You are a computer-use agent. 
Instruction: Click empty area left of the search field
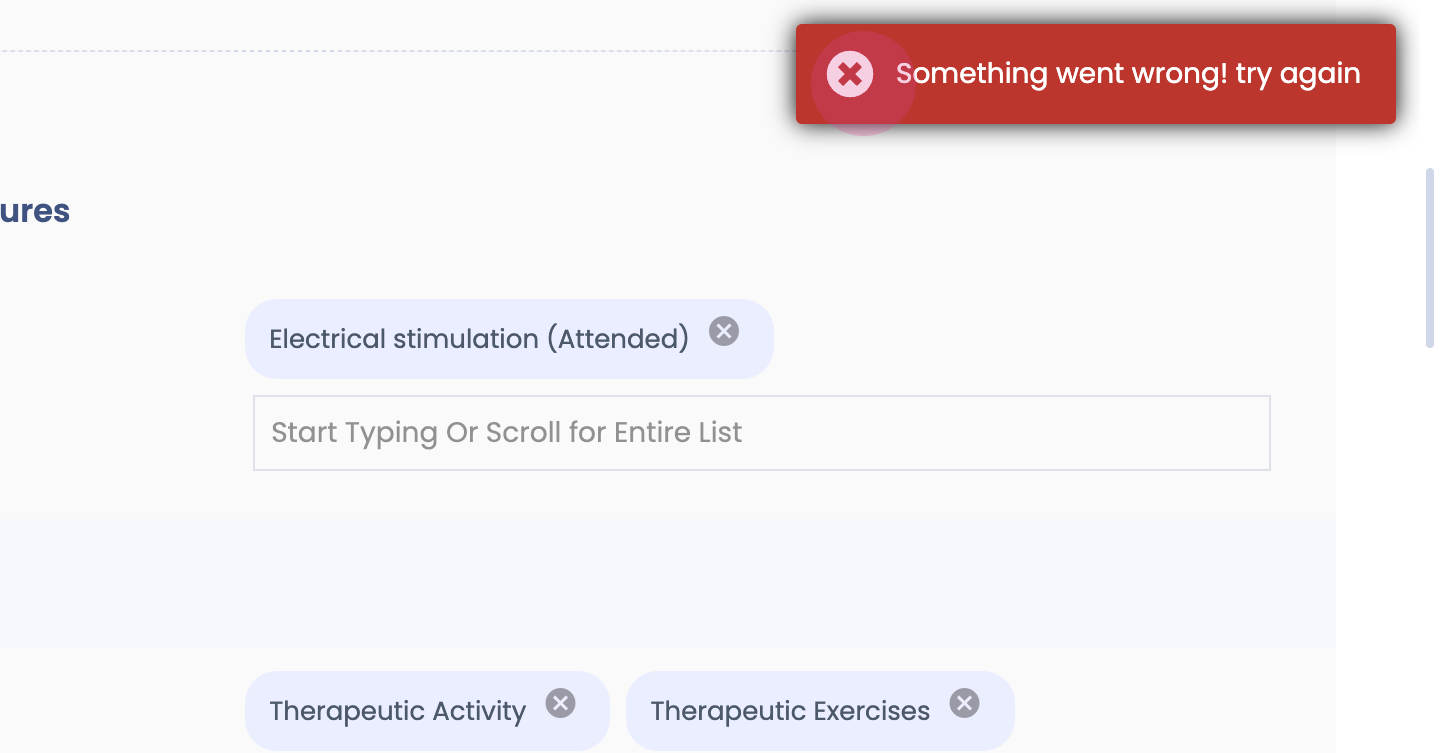[120, 433]
